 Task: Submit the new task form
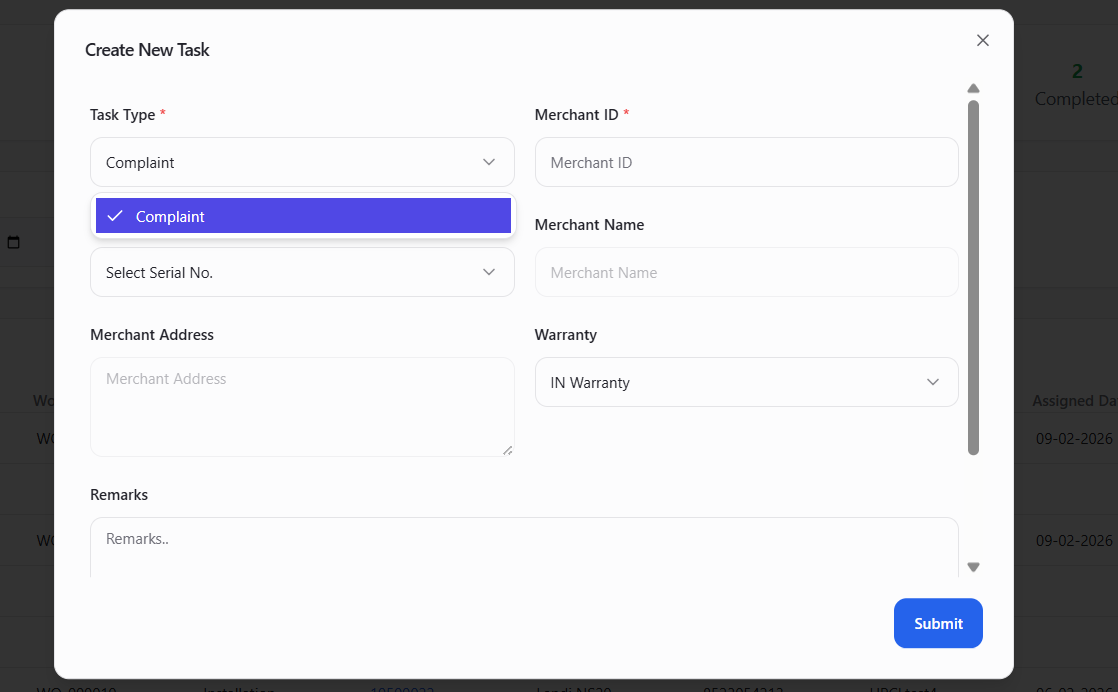pyautogui.click(x=937, y=623)
